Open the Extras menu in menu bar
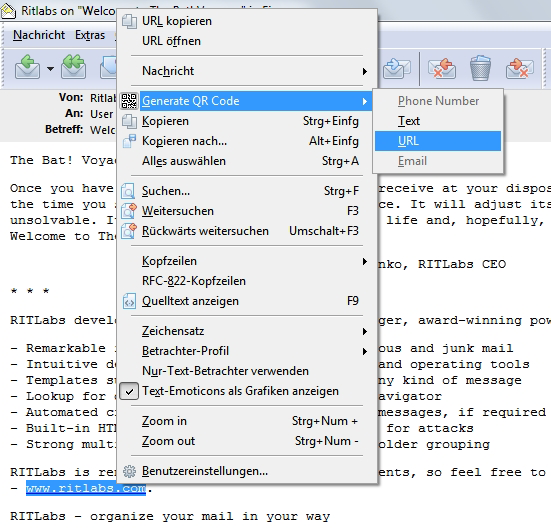 (90, 35)
